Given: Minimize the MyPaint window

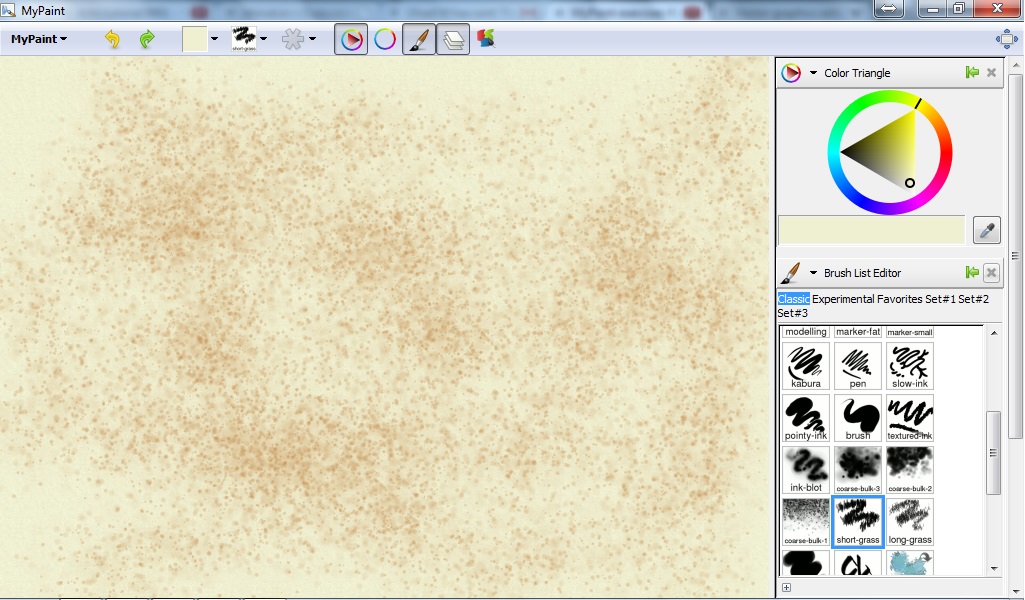Looking at the screenshot, I should [933, 8].
